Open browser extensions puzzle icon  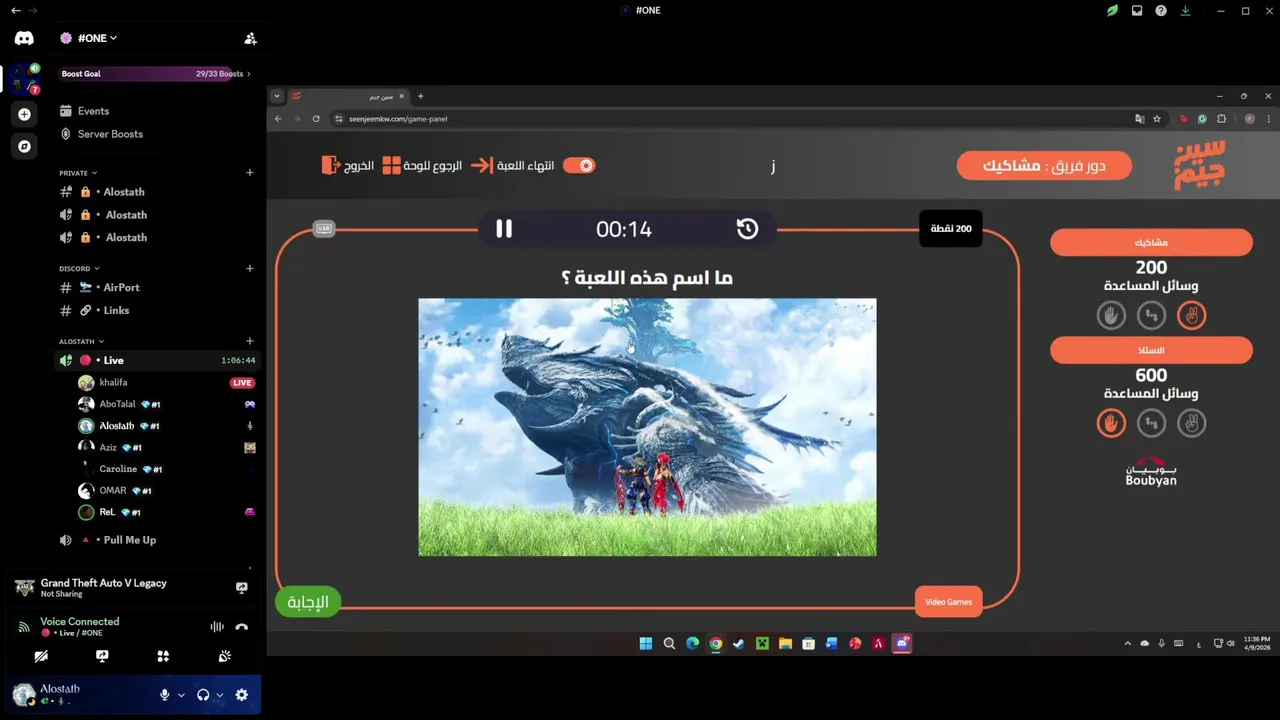click(1221, 119)
